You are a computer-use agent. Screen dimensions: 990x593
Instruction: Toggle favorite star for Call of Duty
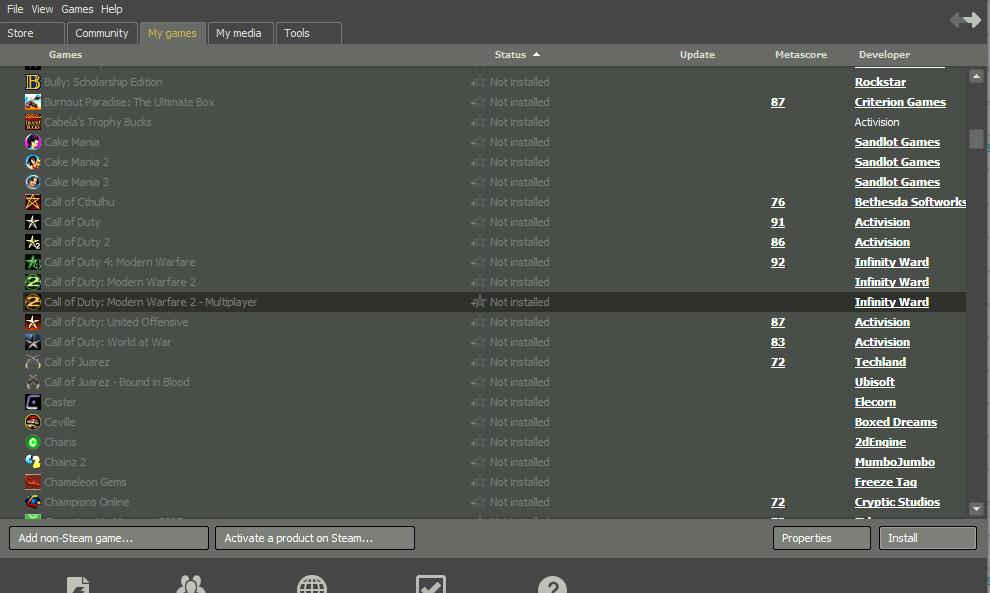[x=479, y=222]
